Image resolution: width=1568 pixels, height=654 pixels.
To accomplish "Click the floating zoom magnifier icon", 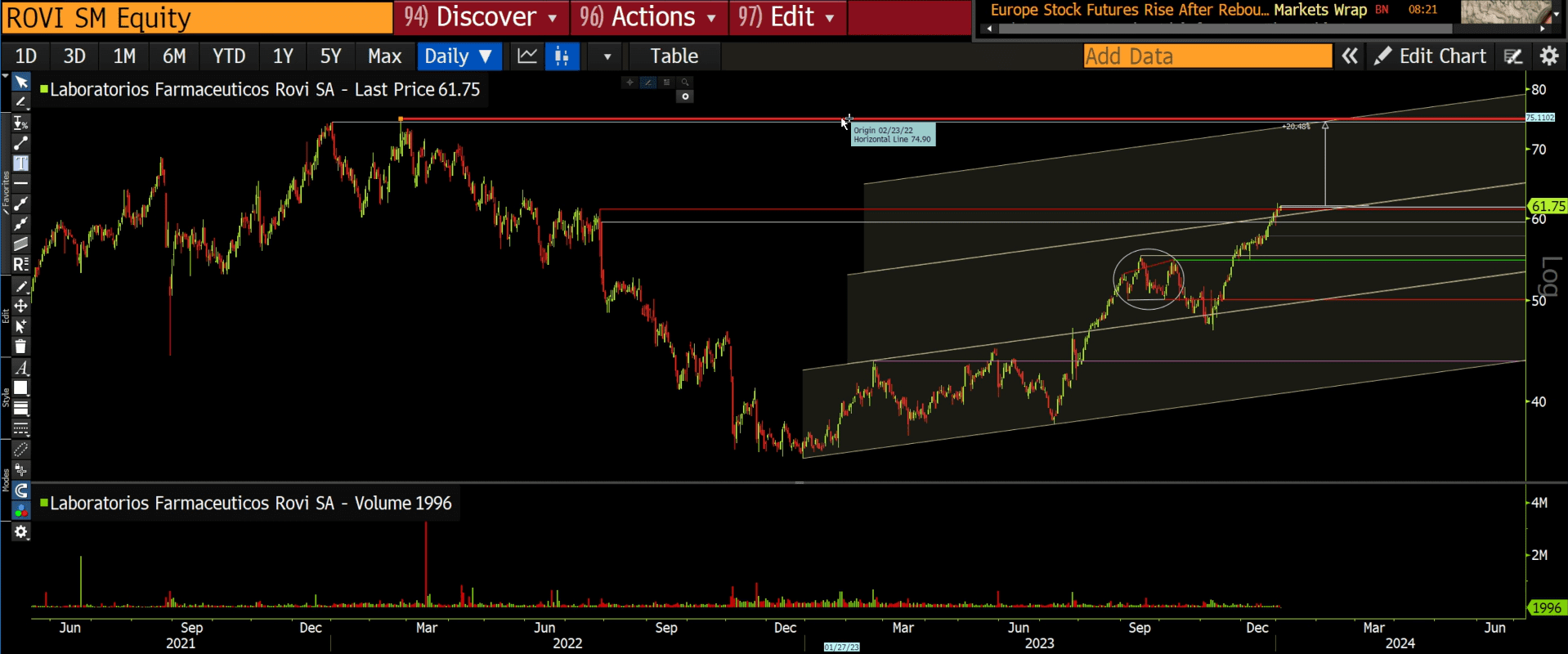I will click(x=685, y=82).
